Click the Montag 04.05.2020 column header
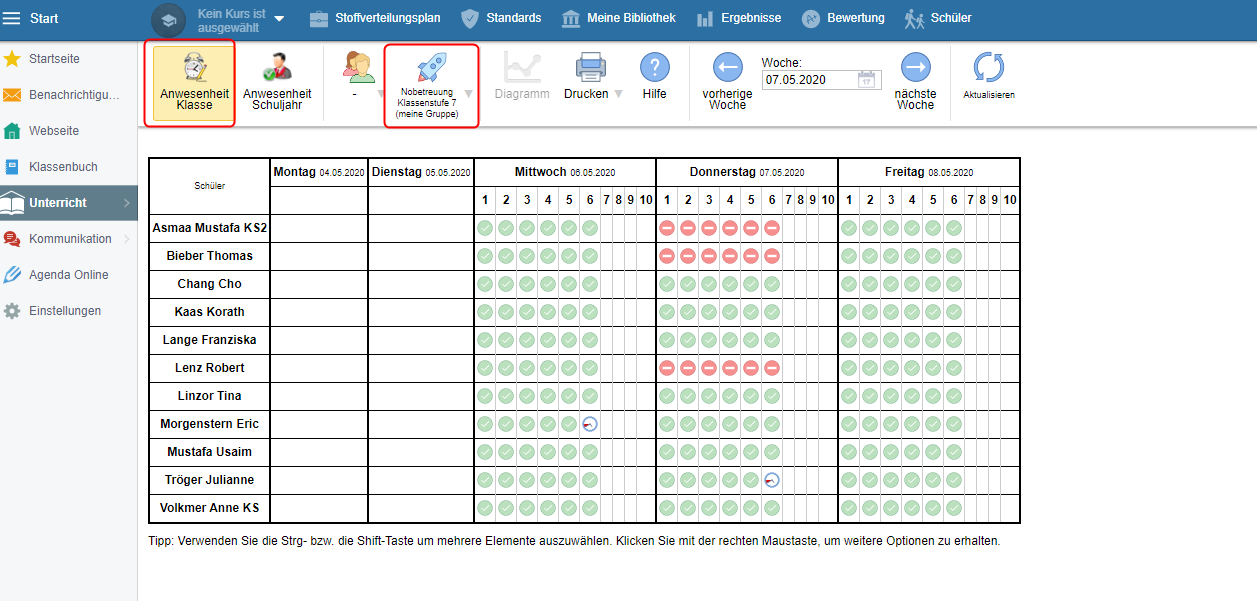The width and height of the screenshot is (1257, 601). pos(319,172)
